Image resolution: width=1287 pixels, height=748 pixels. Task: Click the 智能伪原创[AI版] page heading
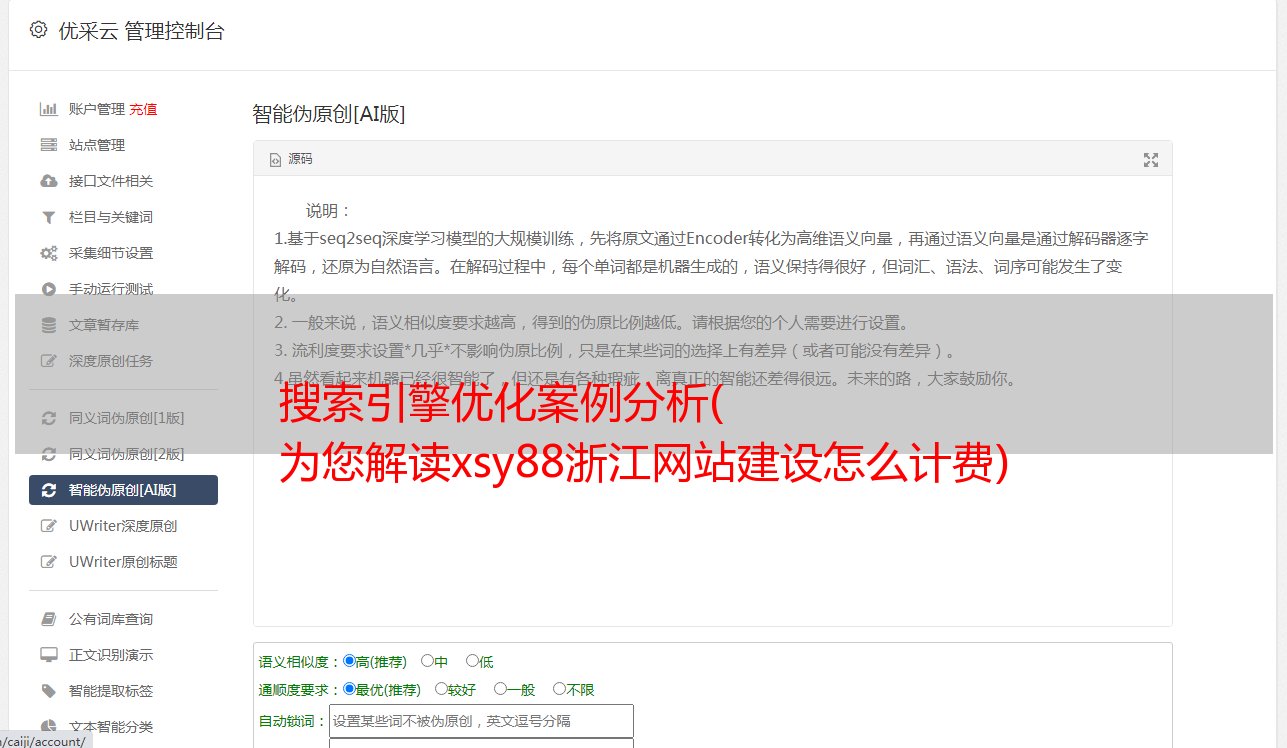(329, 114)
